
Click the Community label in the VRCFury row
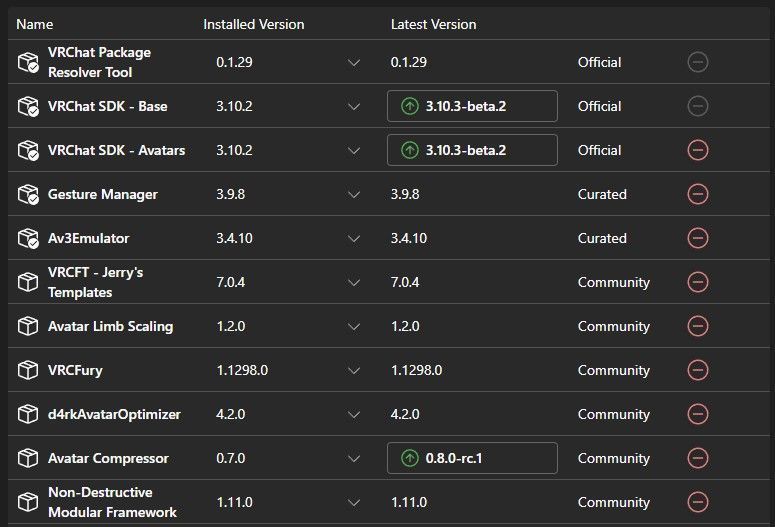point(614,370)
